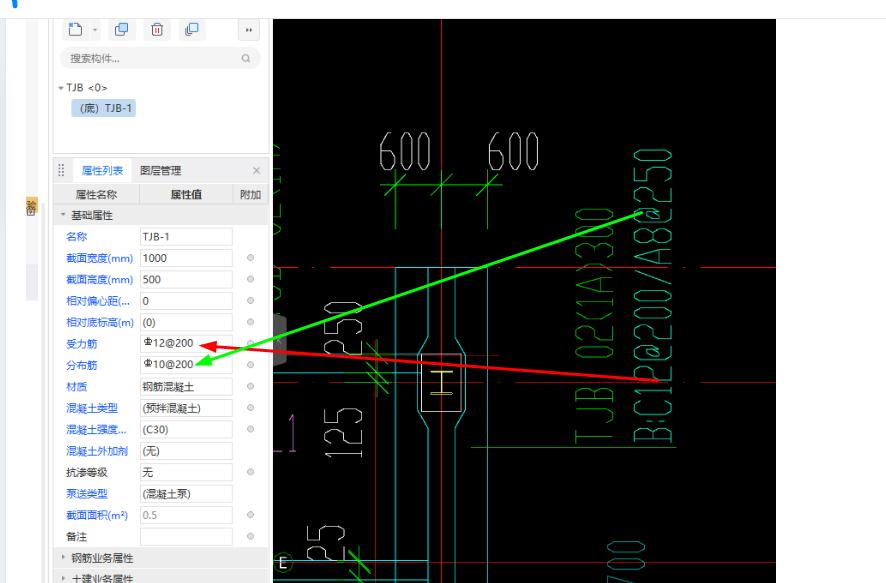
Task: Click the 属性名称 column header
Action: click(x=96, y=195)
